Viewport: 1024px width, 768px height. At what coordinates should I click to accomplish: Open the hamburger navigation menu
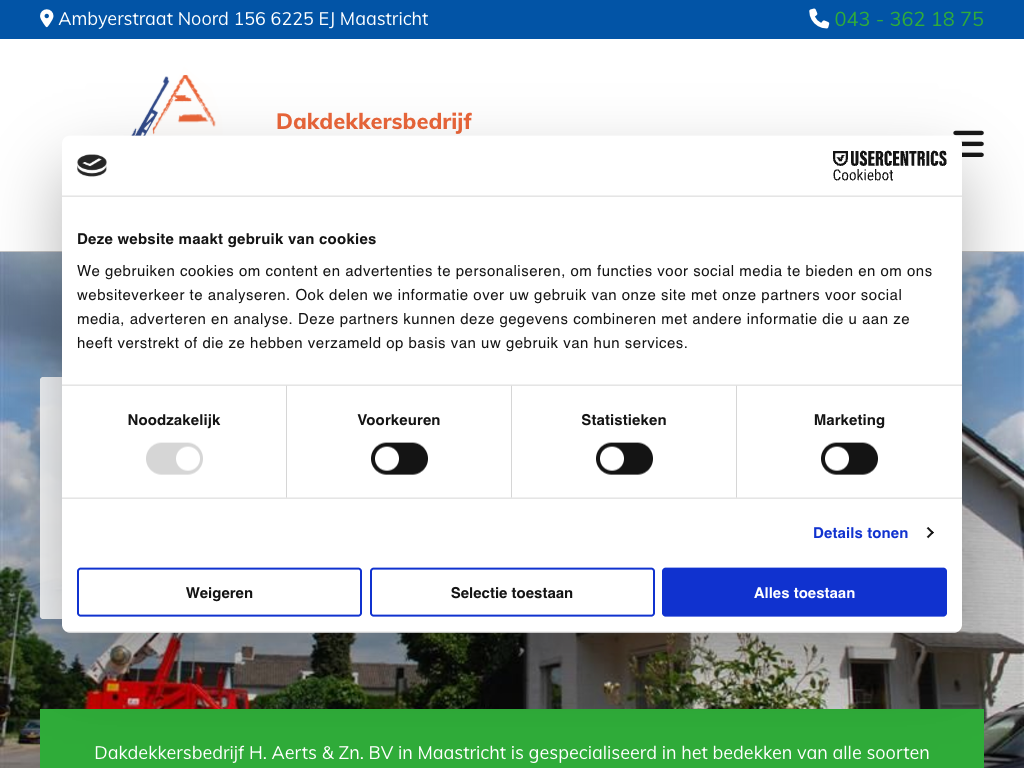(x=968, y=143)
